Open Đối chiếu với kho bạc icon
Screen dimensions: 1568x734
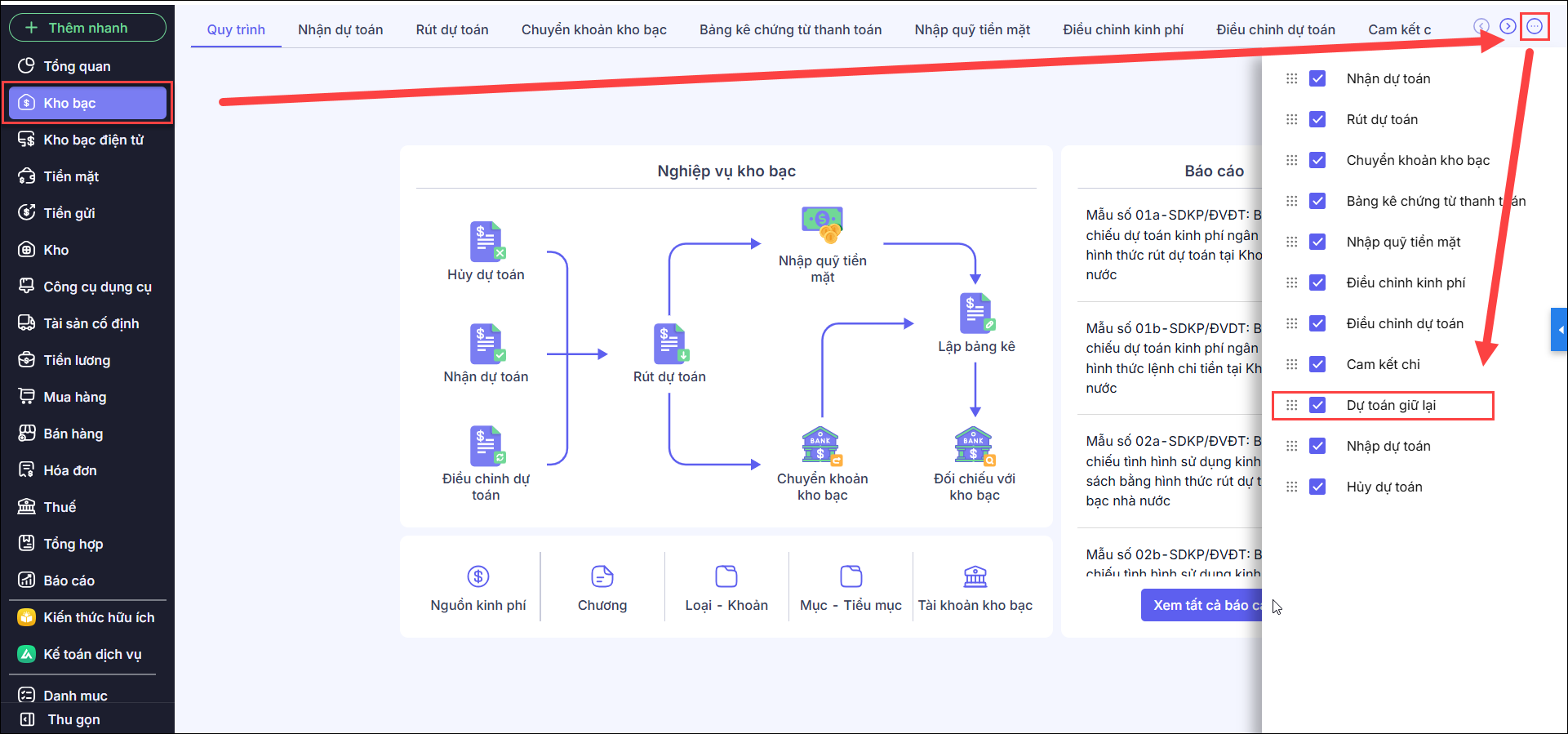[974, 446]
